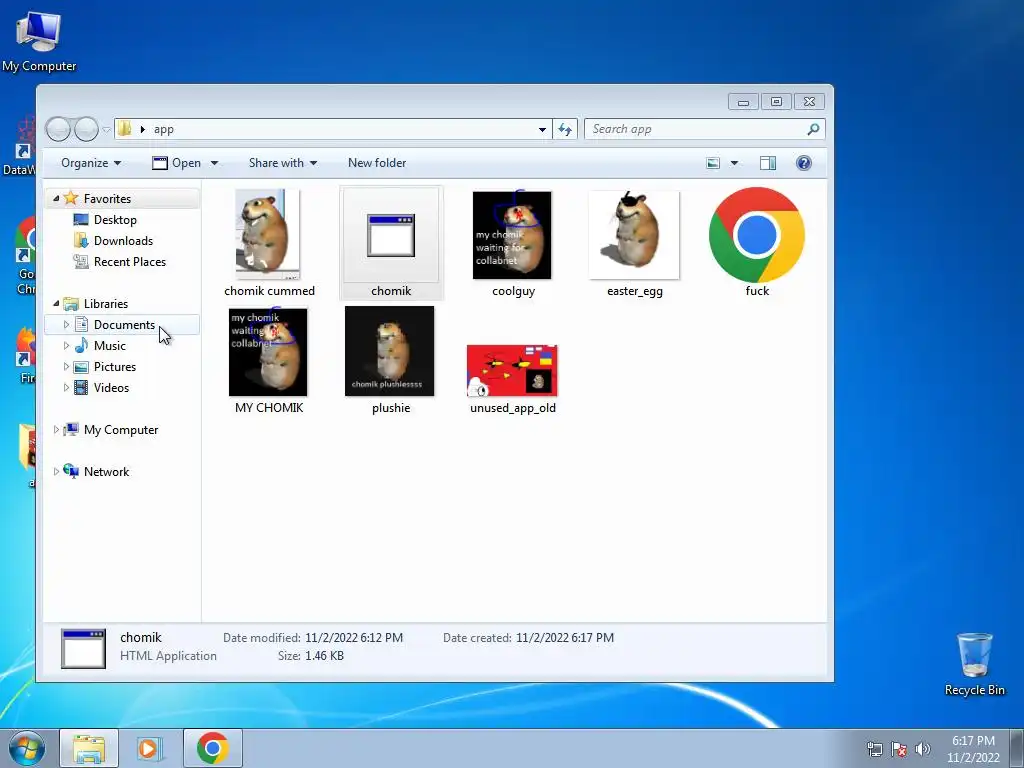
Task: Click the app folder in address bar
Action: [x=164, y=129]
